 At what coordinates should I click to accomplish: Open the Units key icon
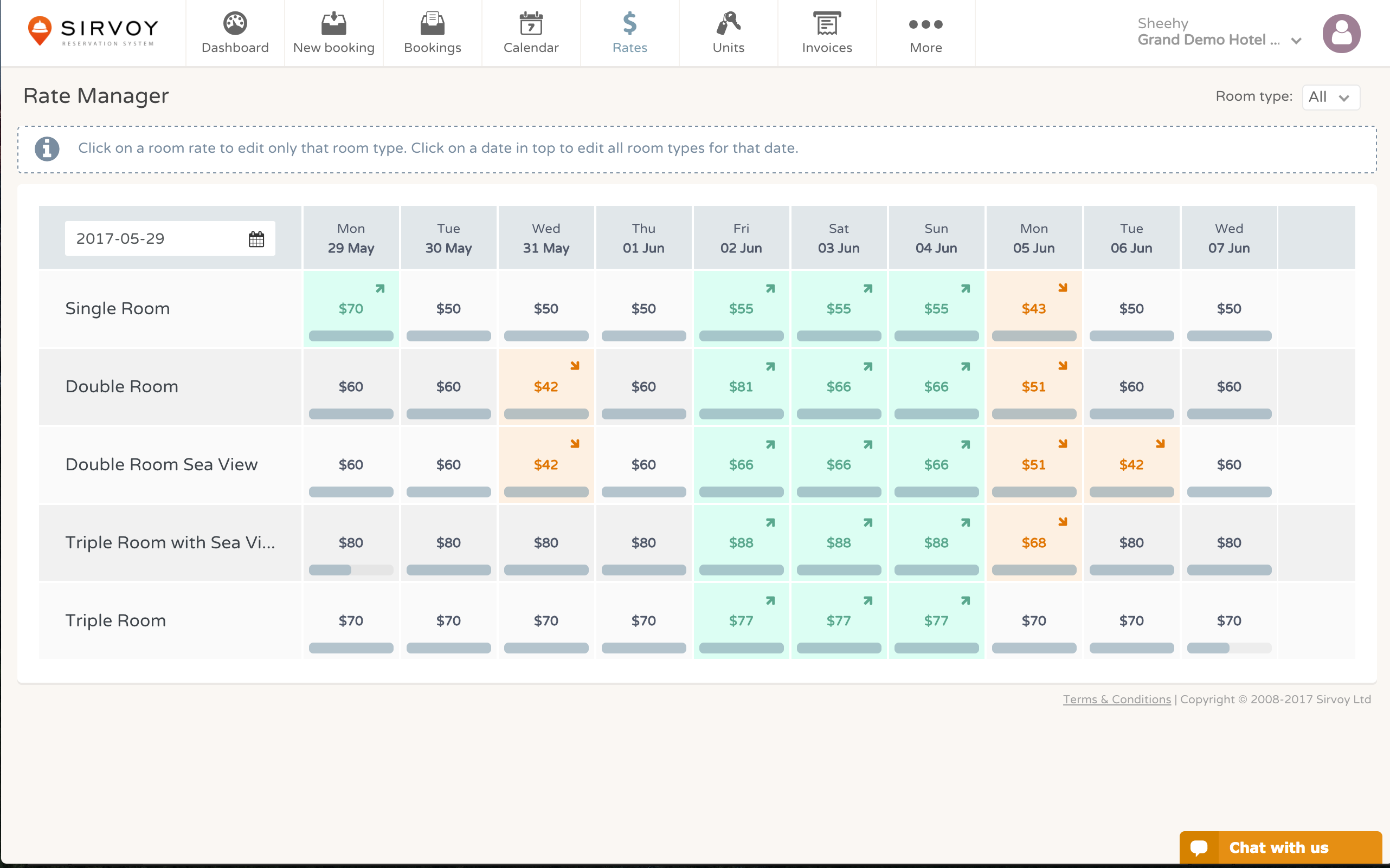coord(728,24)
